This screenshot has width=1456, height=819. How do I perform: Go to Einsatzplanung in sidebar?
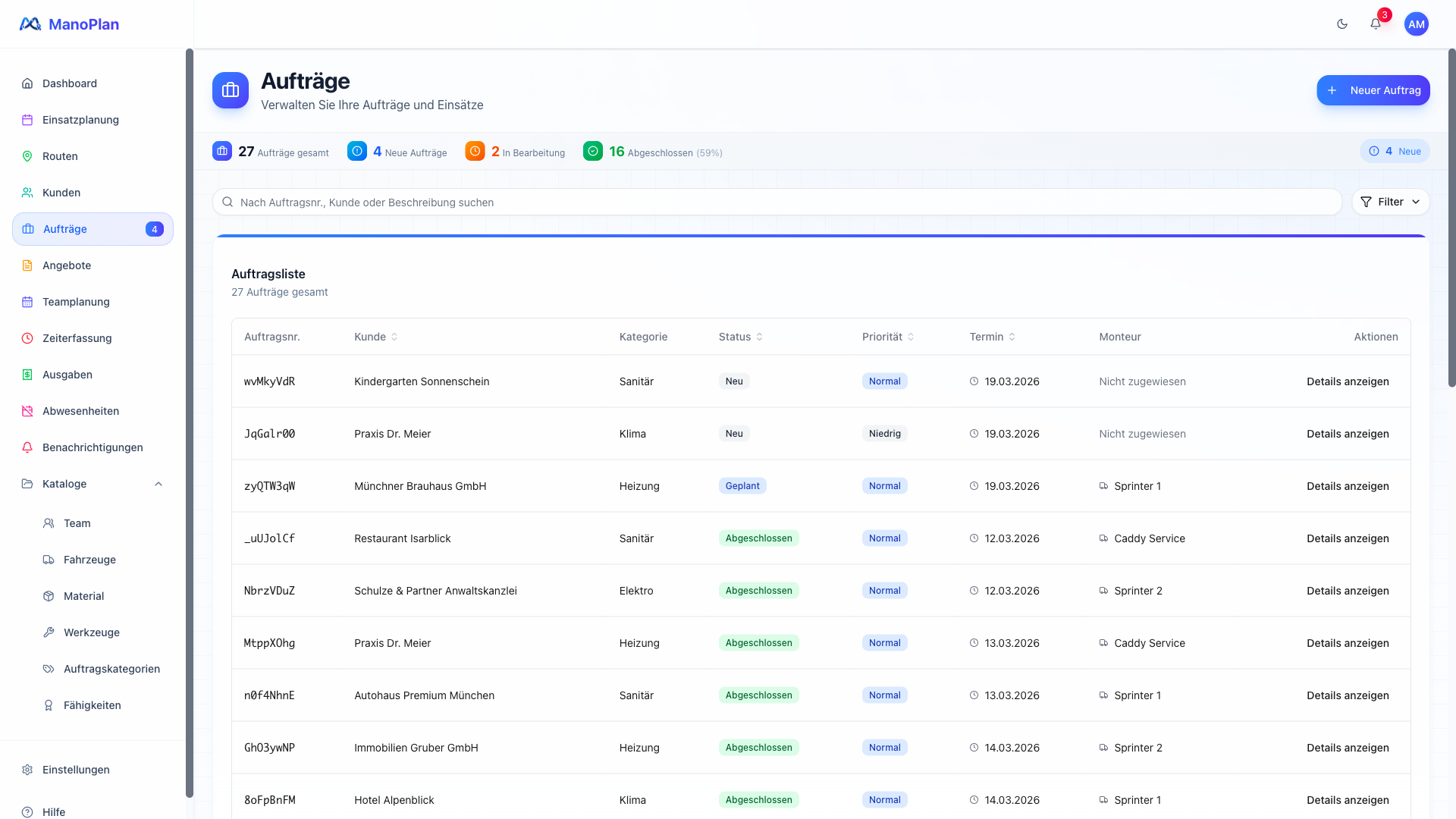click(80, 120)
